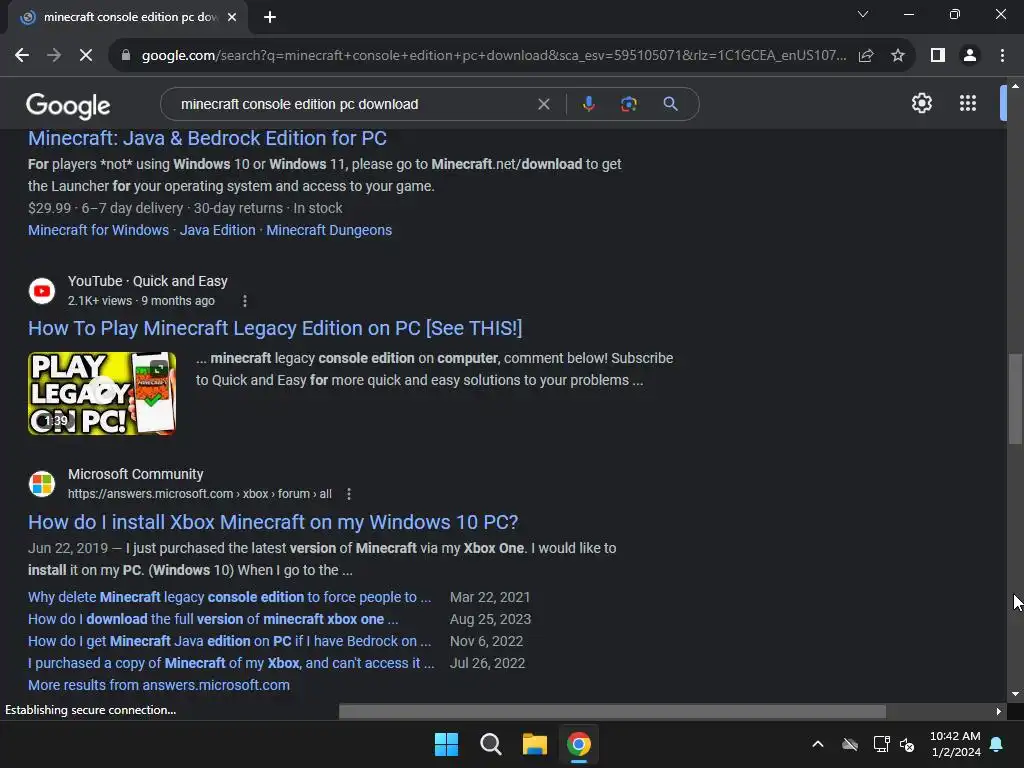Viewport: 1024px width, 768px height.
Task: Clear the Google search box
Action: (x=543, y=104)
